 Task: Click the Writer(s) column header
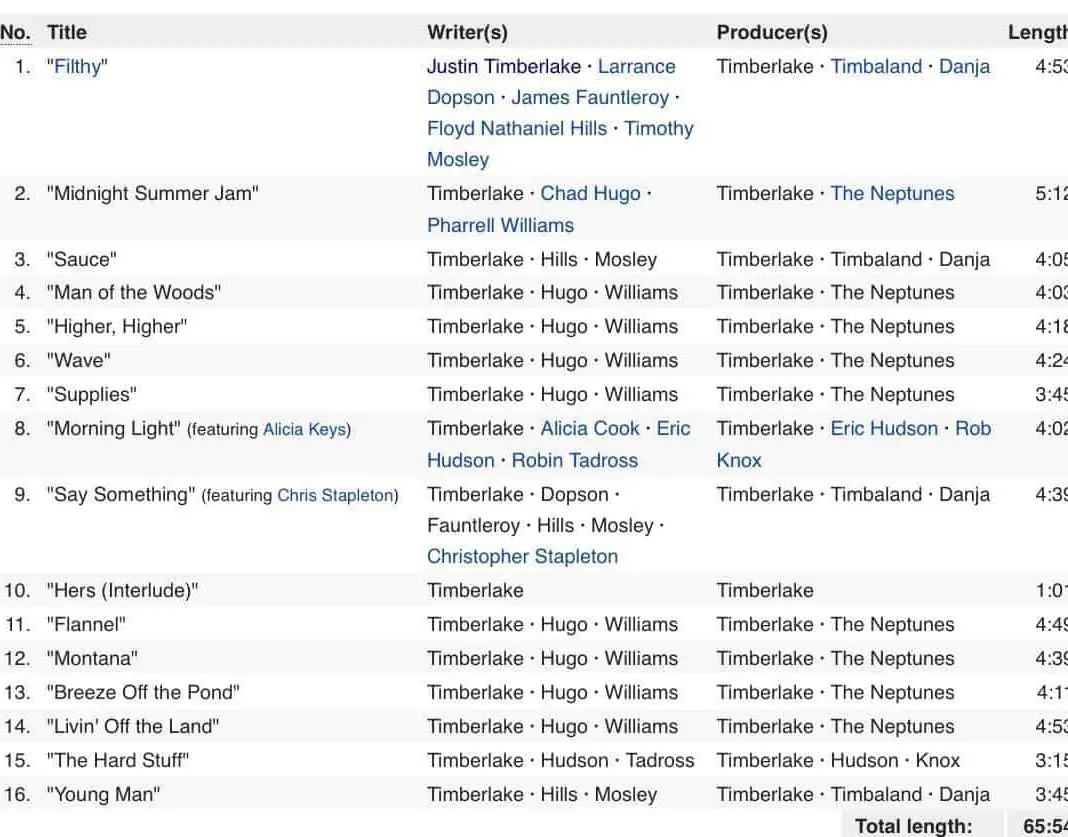(467, 33)
